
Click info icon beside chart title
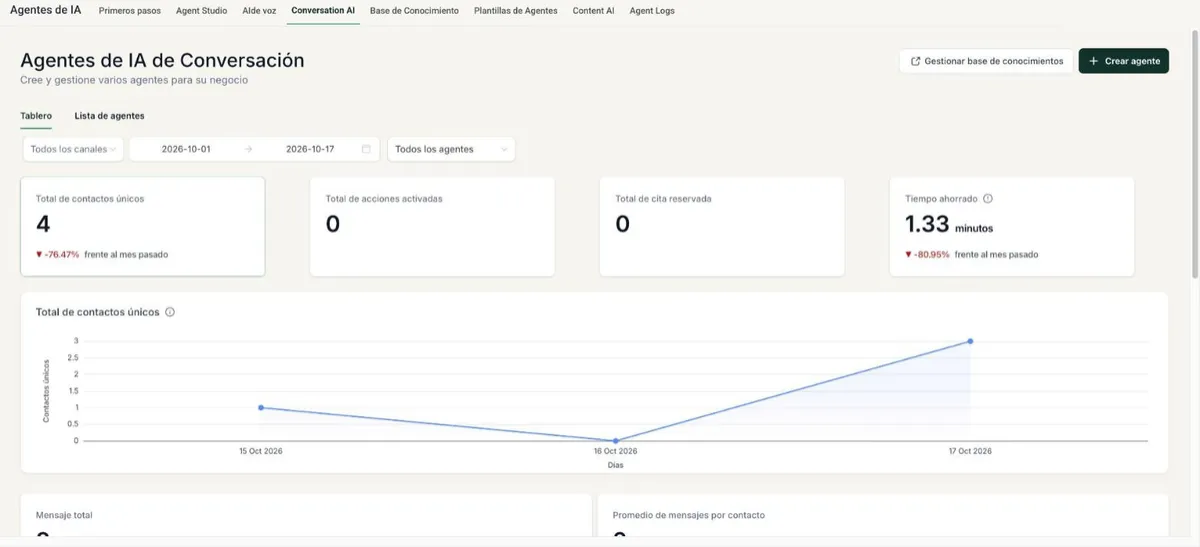point(170,312)
